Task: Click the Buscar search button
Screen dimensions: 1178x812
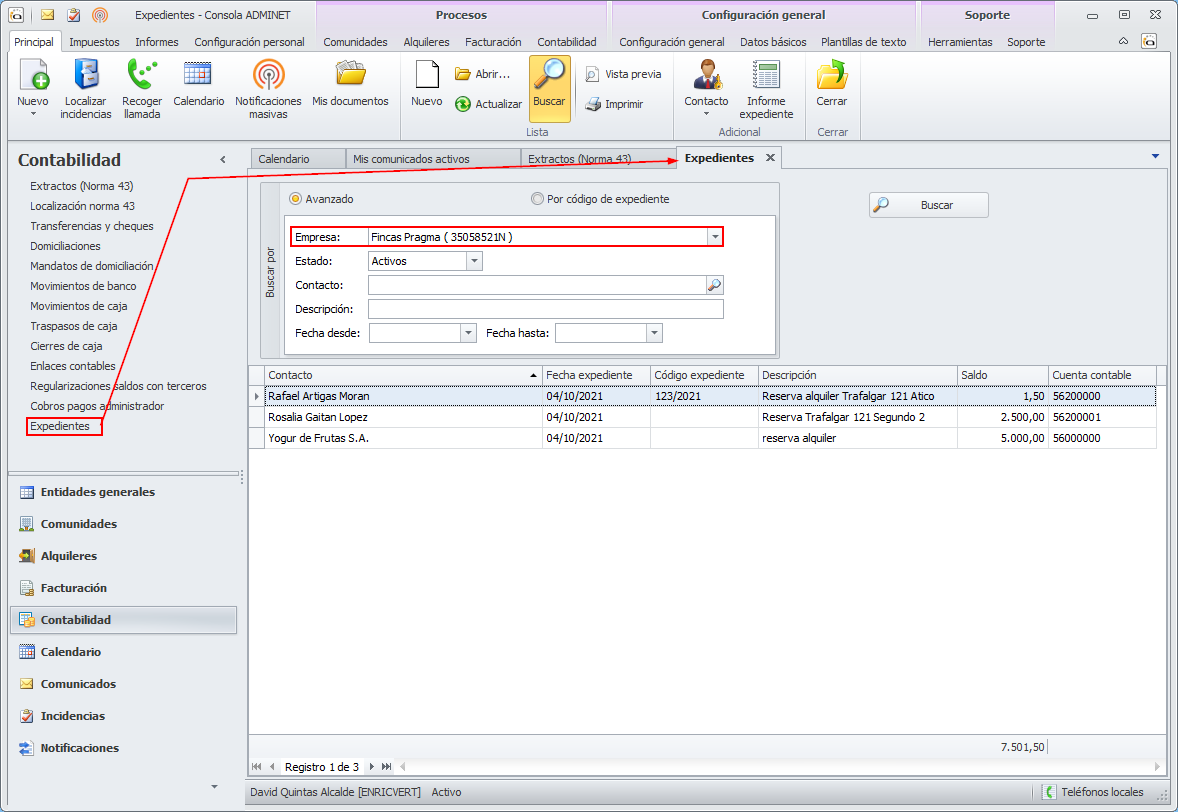Action: click(x=929, y=205)
